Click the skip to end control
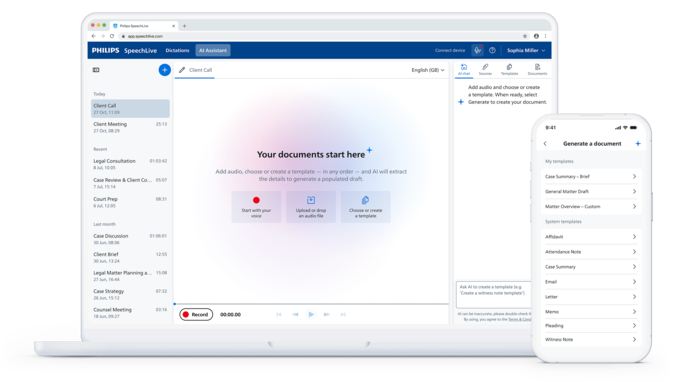 pos(343,315)
